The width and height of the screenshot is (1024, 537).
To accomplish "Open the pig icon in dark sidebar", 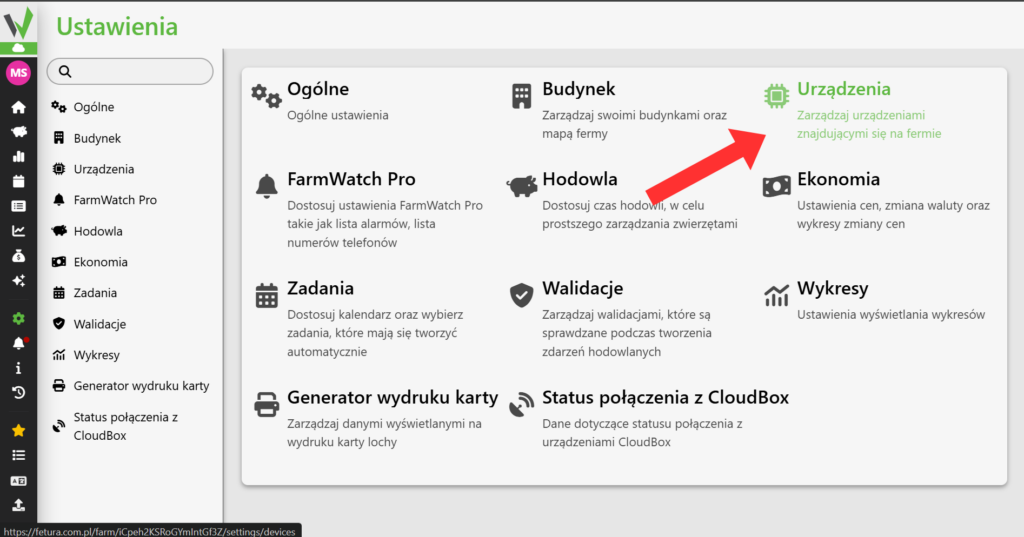I will (18, 132).
